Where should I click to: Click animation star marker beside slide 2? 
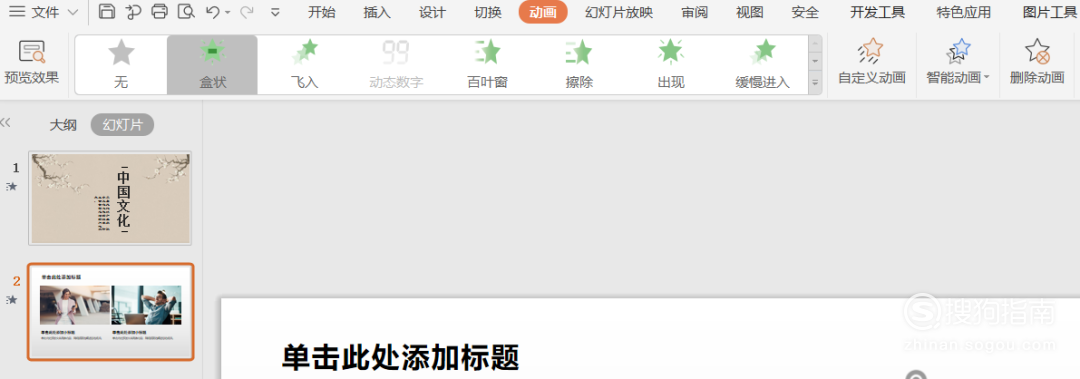[12, 299]
